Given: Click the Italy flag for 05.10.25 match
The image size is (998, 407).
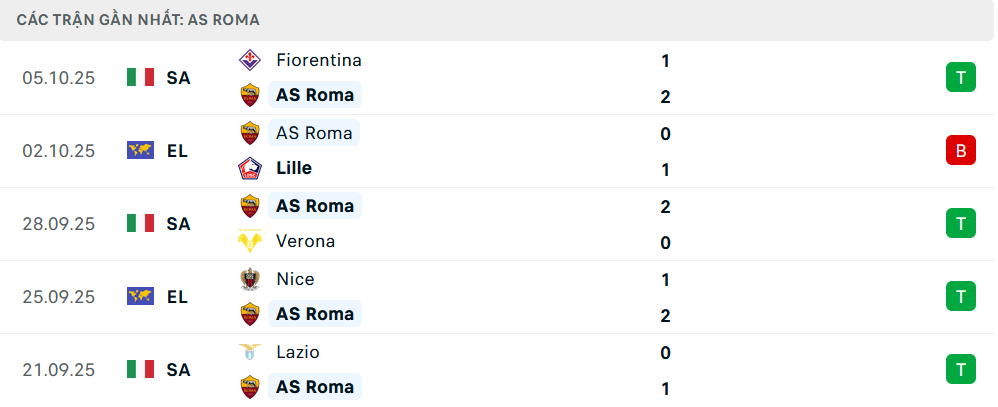Looking at the screenshot, I should pos(140,77).
